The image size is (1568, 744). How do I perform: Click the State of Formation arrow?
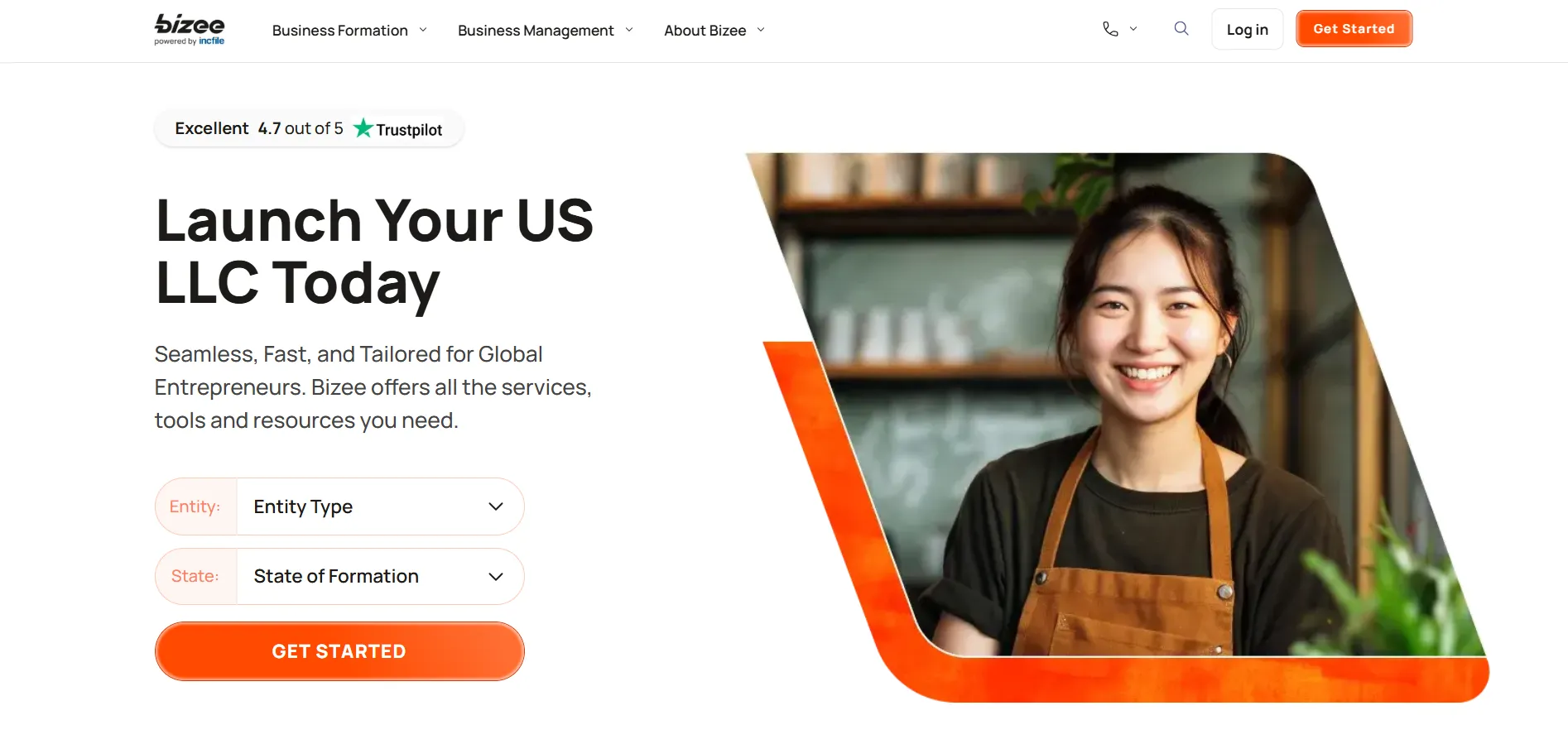pyautogui.click(x=496, y=577)
